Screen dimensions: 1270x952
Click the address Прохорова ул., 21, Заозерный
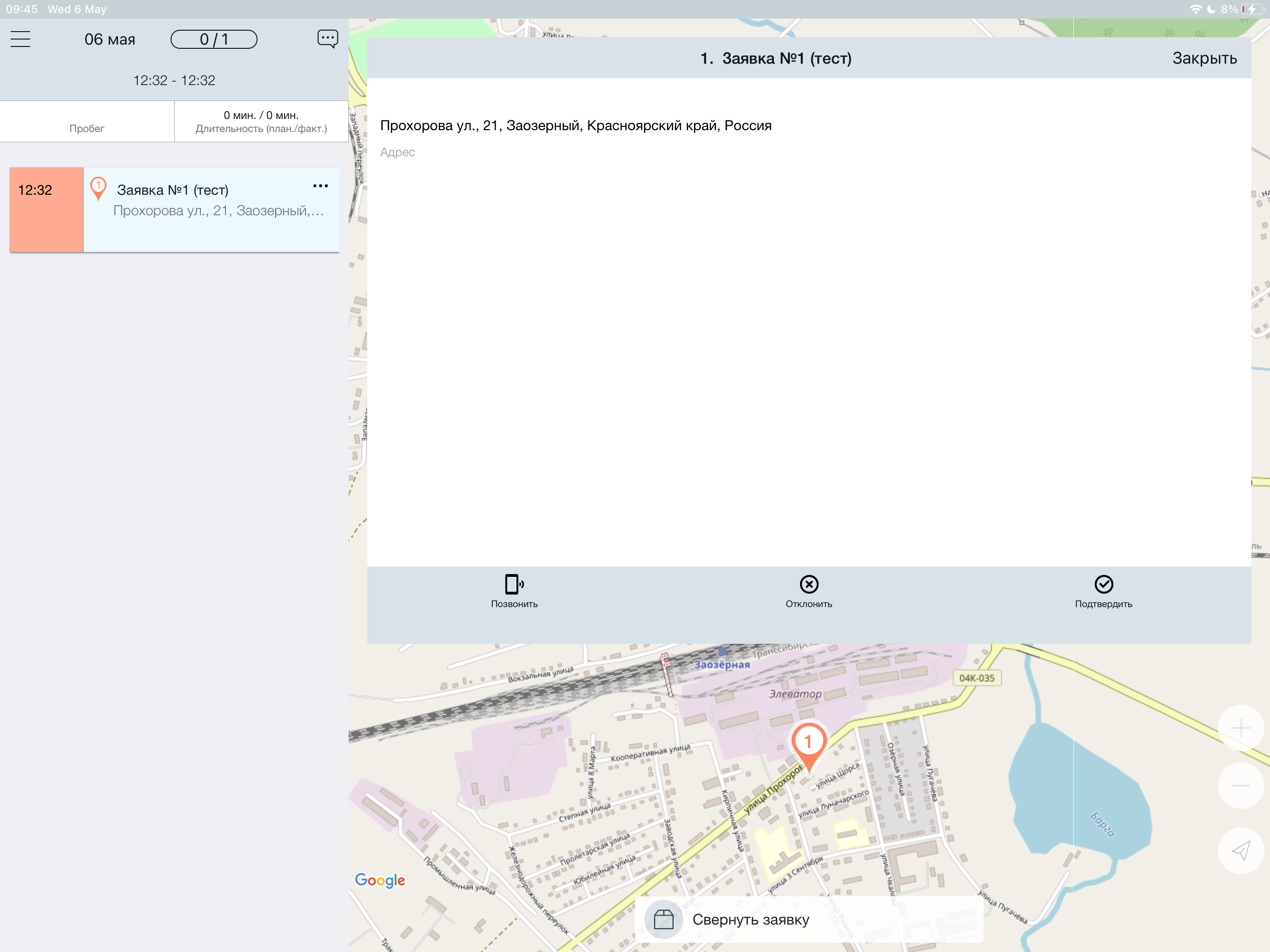pos(576,125)
